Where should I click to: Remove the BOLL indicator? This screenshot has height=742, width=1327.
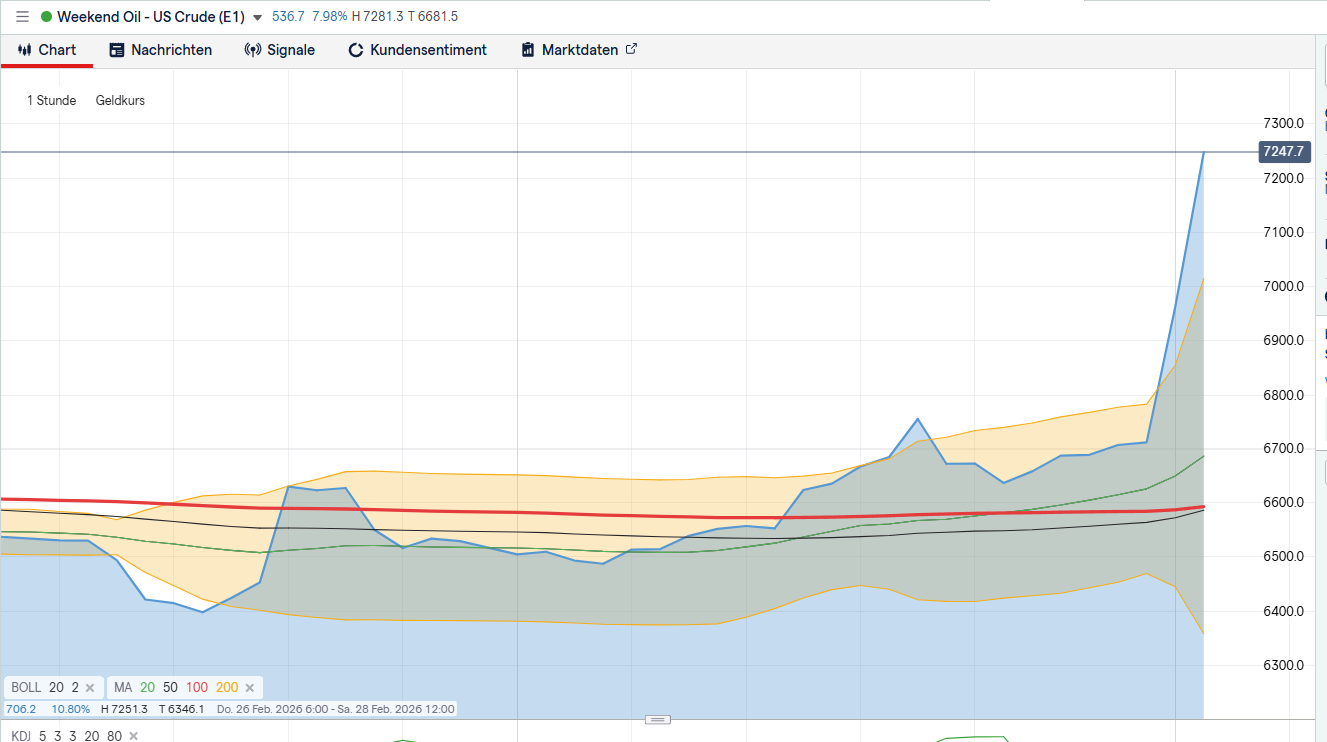click(90, 688)
